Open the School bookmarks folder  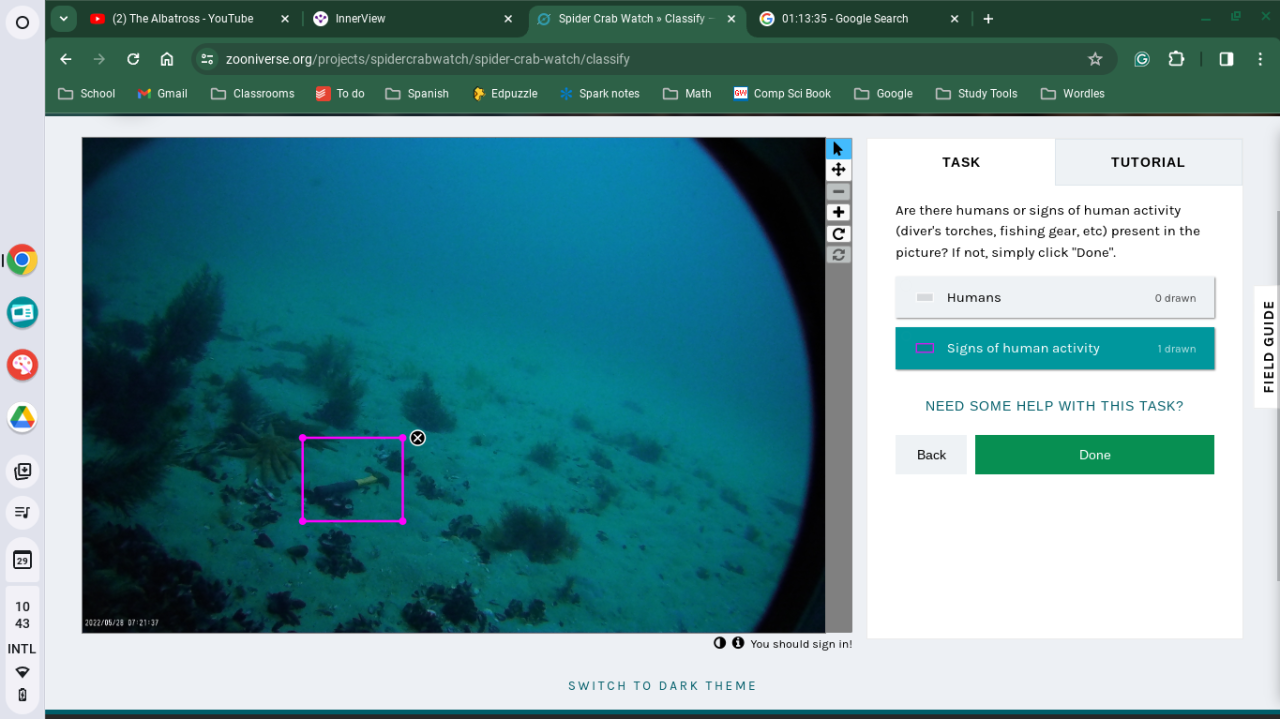[x=87, y=94]
